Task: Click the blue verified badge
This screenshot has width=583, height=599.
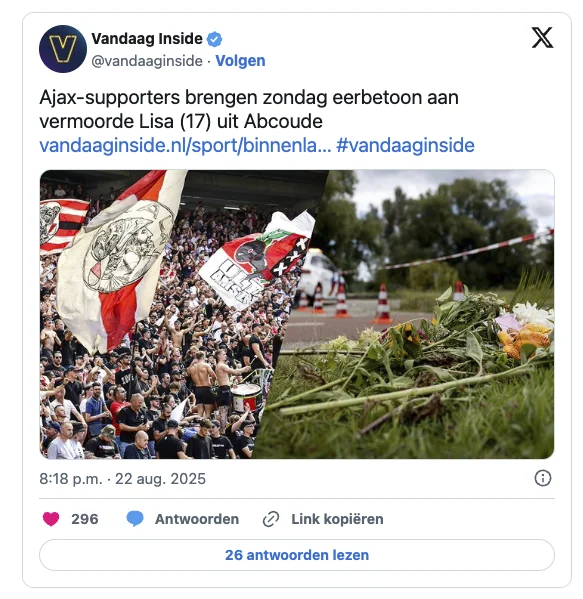Action: tap(214, 39)
